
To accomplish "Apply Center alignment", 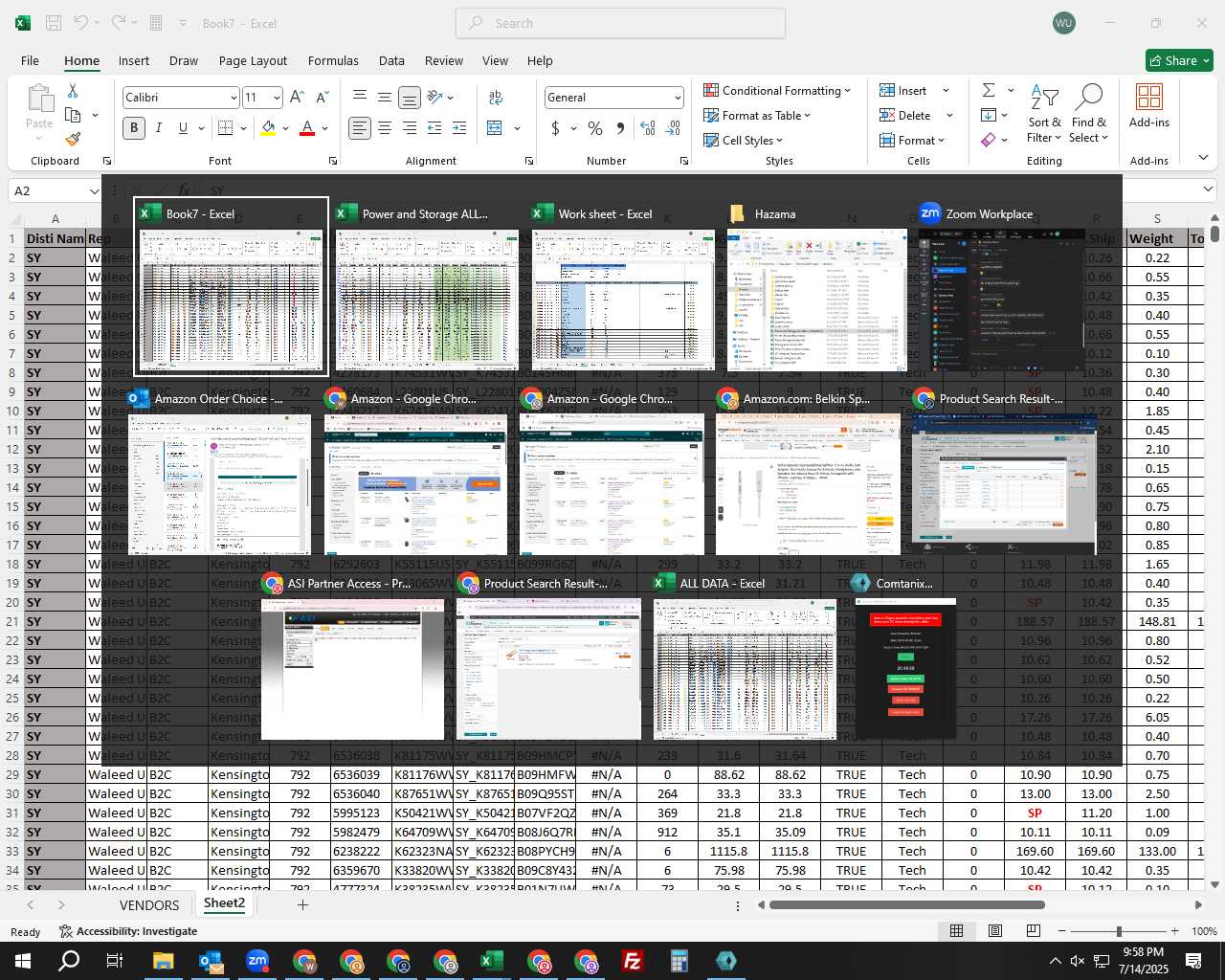I will coord(385,127).
